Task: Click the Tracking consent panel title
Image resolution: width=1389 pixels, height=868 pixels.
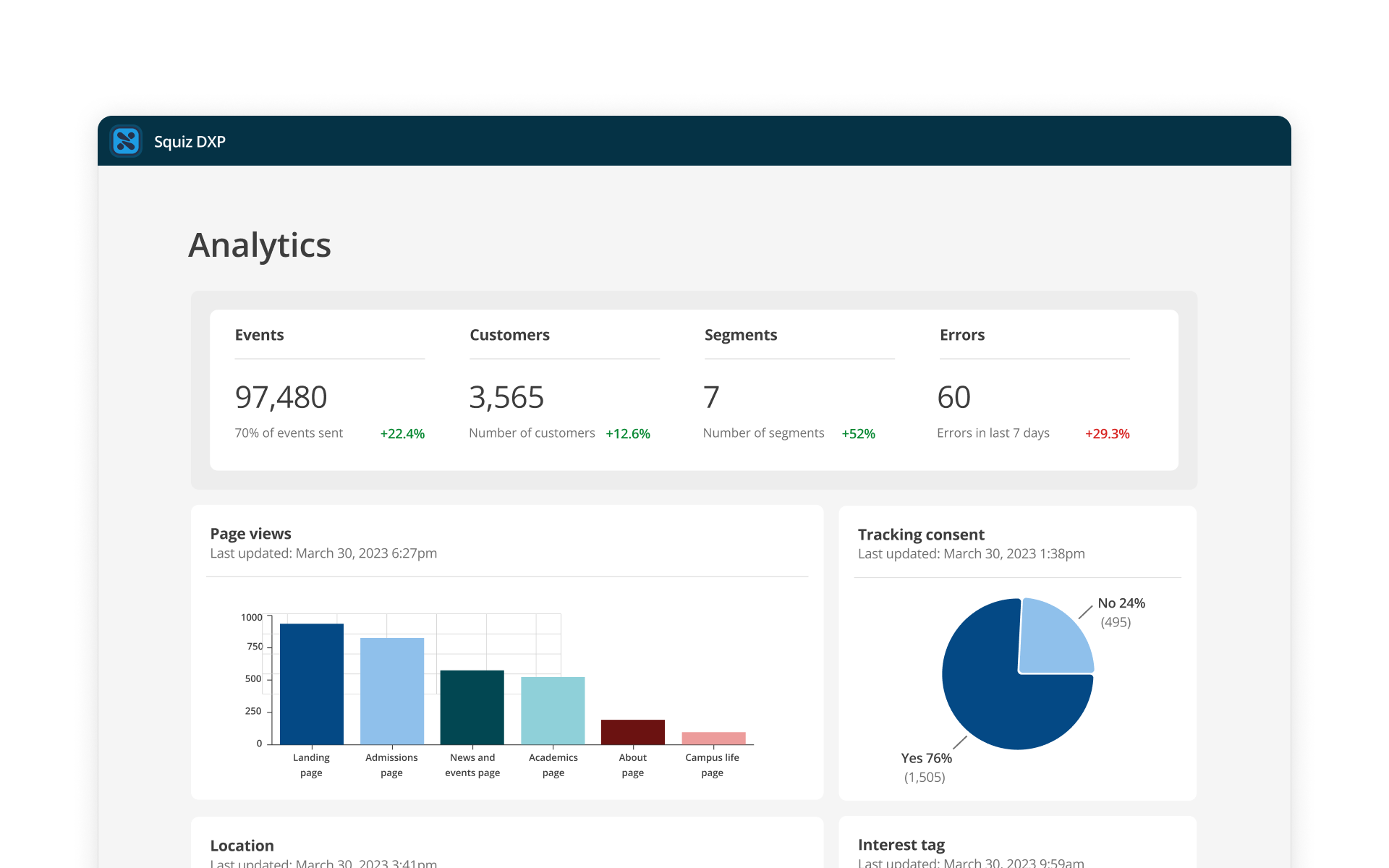Action: tap(921, 534)
